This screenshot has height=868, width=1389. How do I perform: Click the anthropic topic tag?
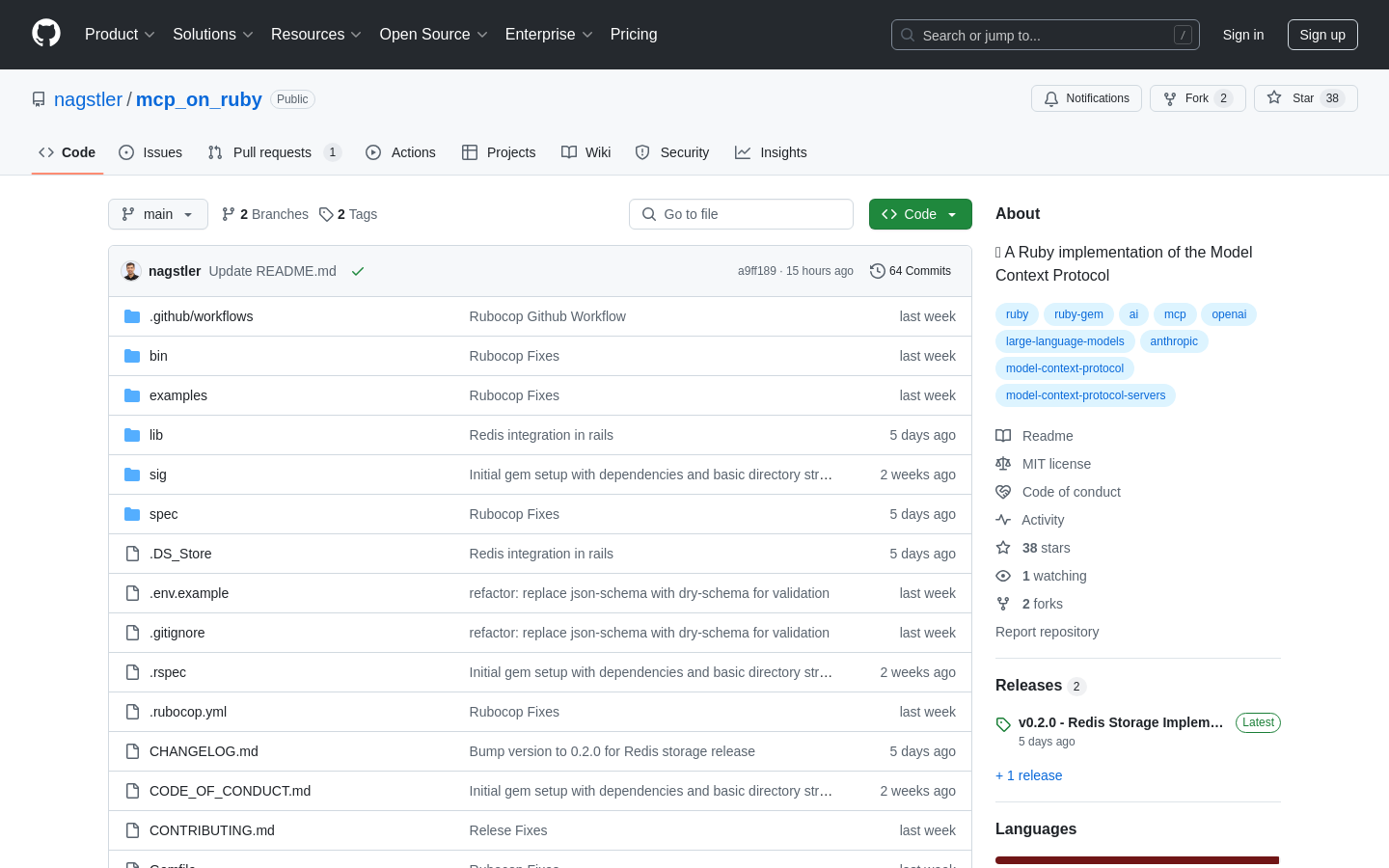1174,341
